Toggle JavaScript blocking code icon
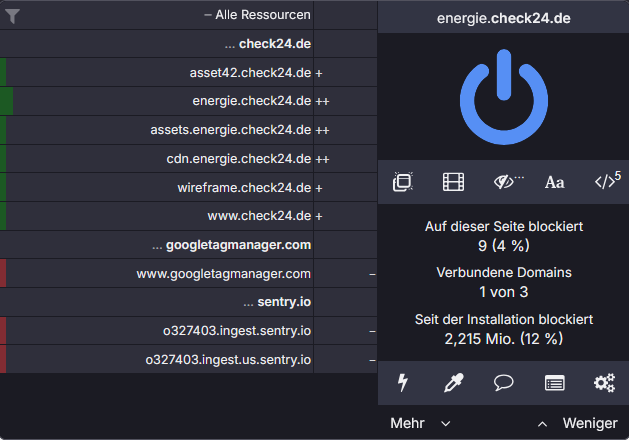Image resolution: width=629 pixels, height=440 pixels. point(607,180)
